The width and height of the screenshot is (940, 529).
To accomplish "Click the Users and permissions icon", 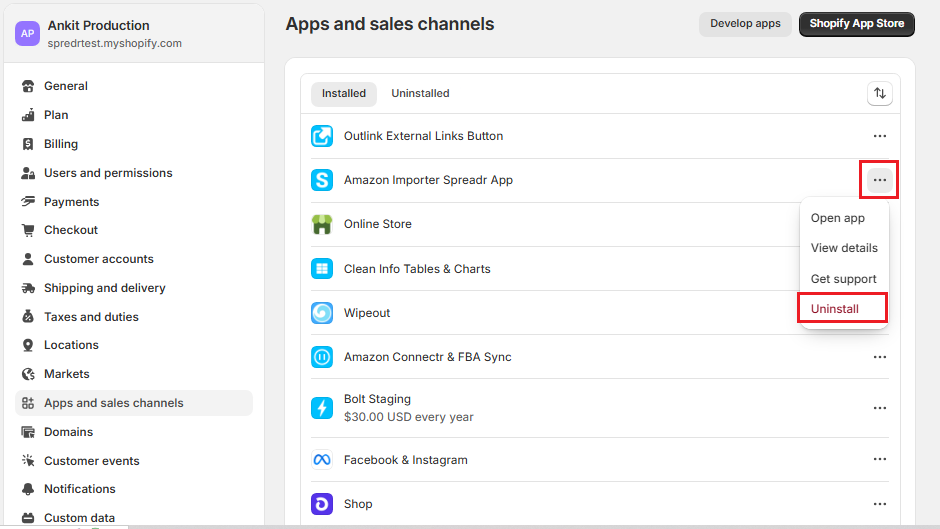I will click(x=28, y=173).
